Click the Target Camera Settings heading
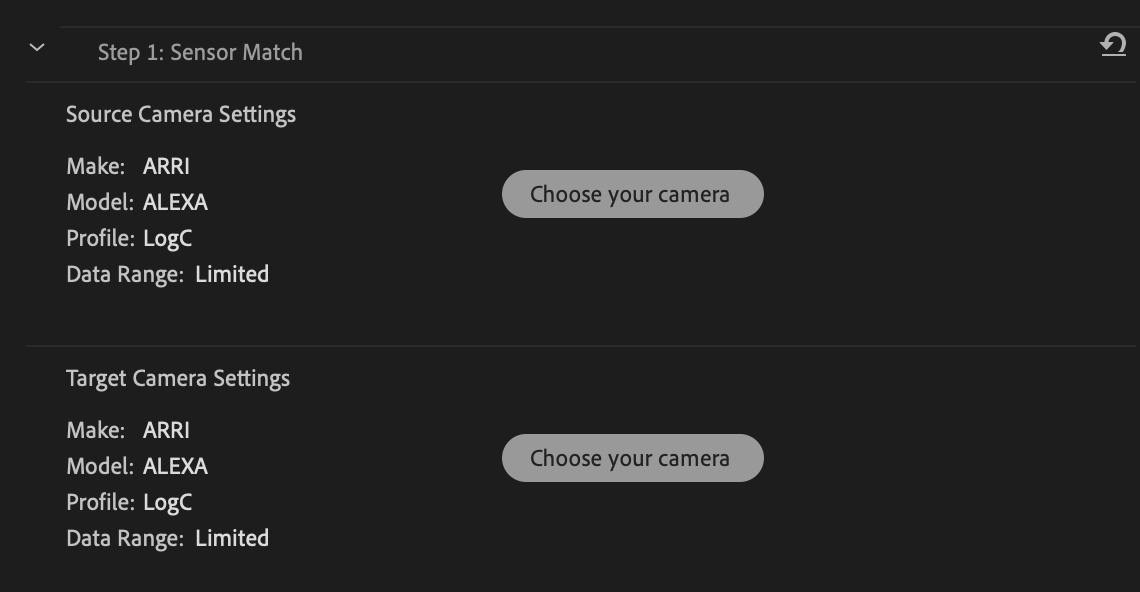Screen dimensions: 1140x592 tap(178, 379)
